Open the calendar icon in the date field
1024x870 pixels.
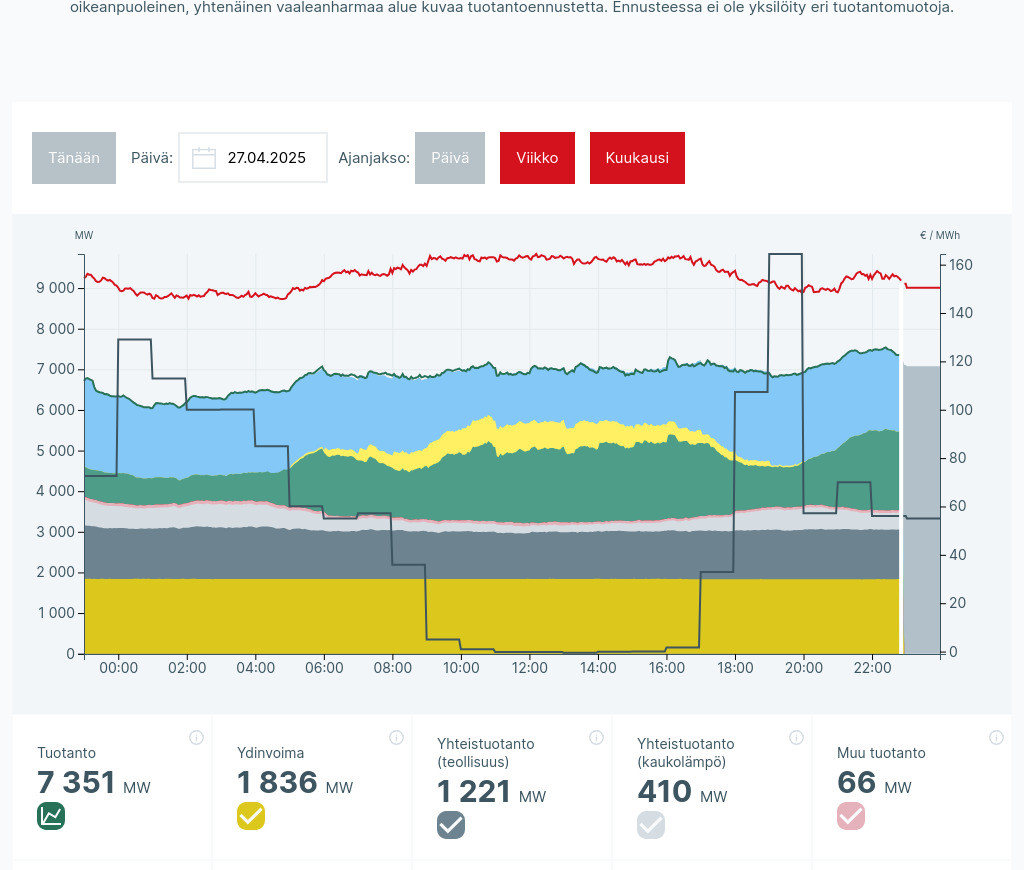[x=204, y=158]
